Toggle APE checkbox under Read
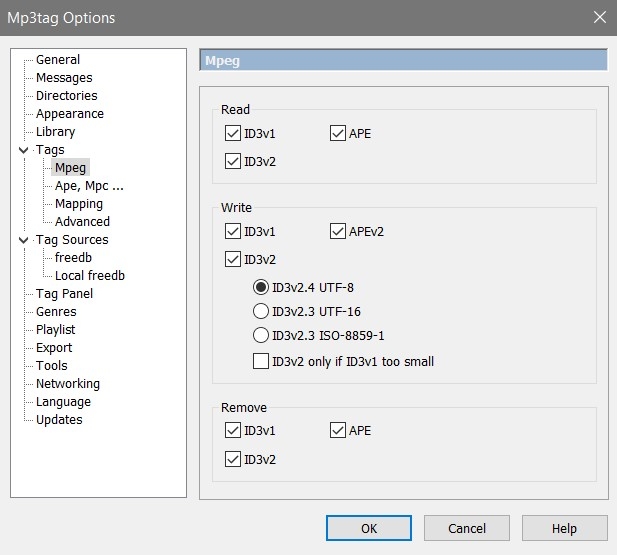617x555 pixels. 338,133
